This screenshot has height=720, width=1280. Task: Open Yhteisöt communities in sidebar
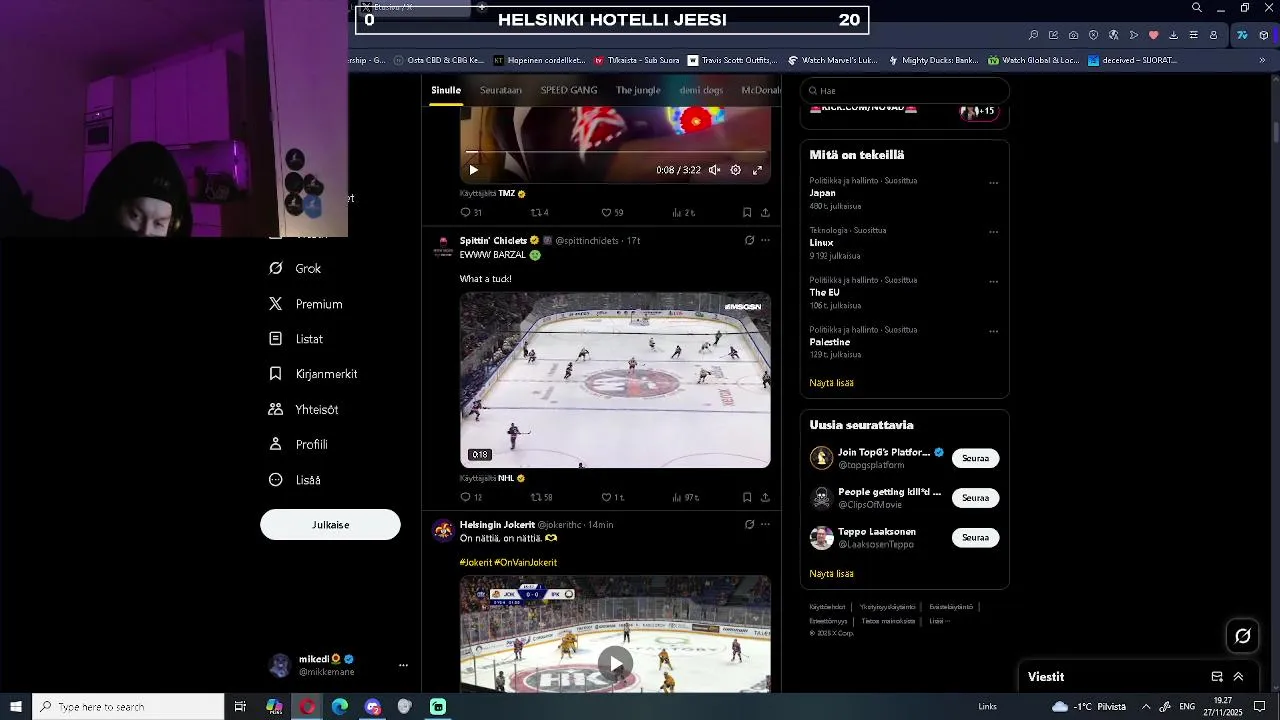[x=303, y=410]
